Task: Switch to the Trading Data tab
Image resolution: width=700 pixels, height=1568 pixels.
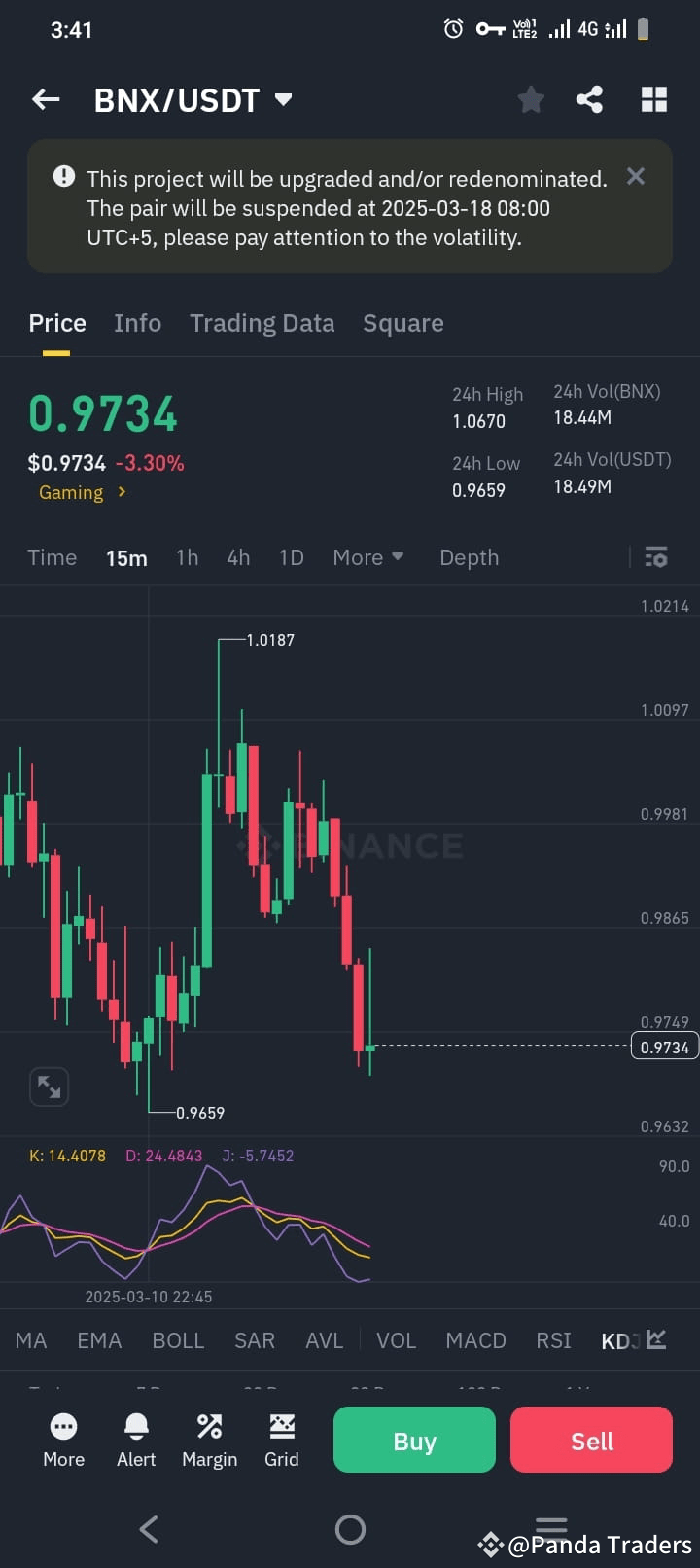Action: (x=262, y=322)
